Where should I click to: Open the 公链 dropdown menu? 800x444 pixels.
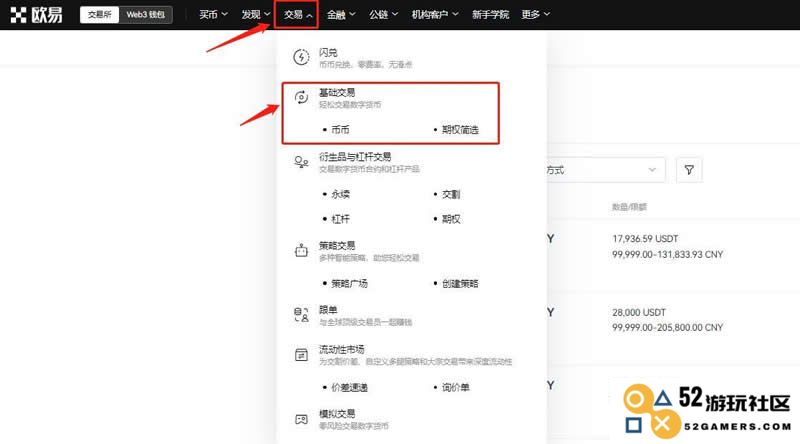[383, 15]
